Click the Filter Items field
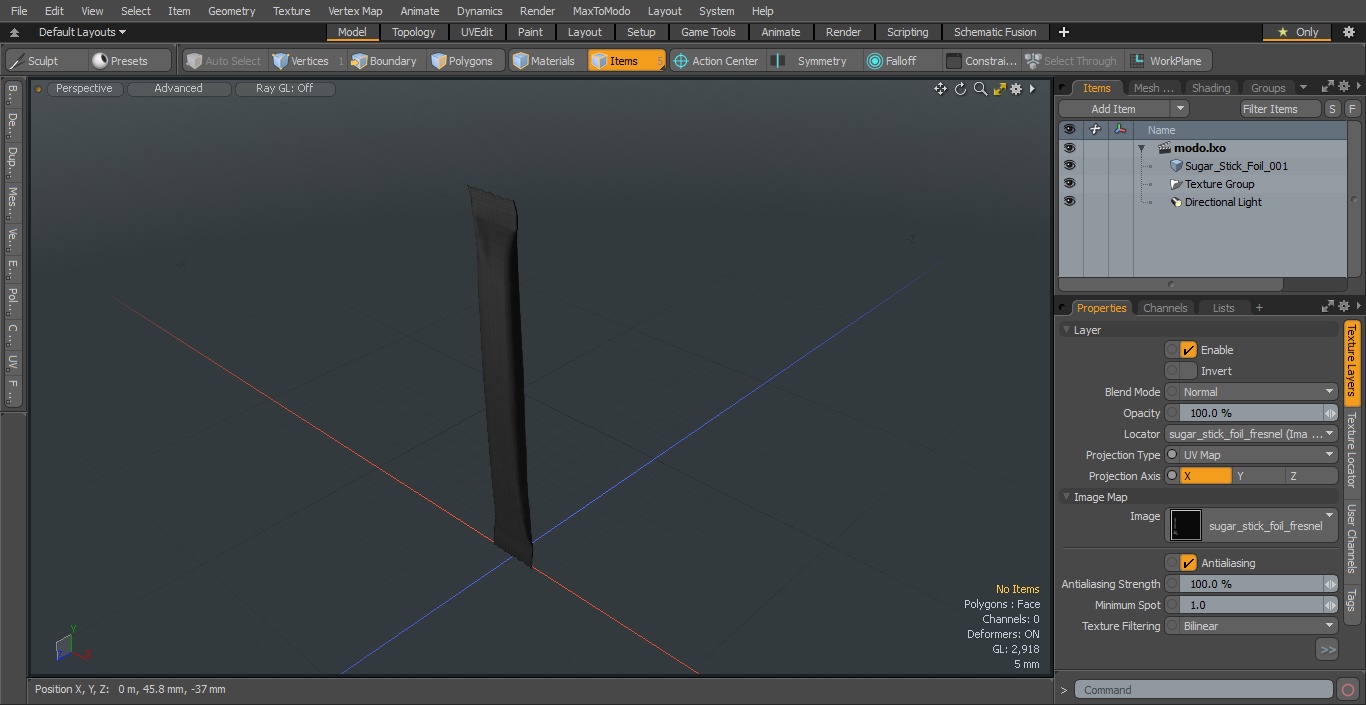Viewport: 1366px width, 705px height. tap(1280, 109)
